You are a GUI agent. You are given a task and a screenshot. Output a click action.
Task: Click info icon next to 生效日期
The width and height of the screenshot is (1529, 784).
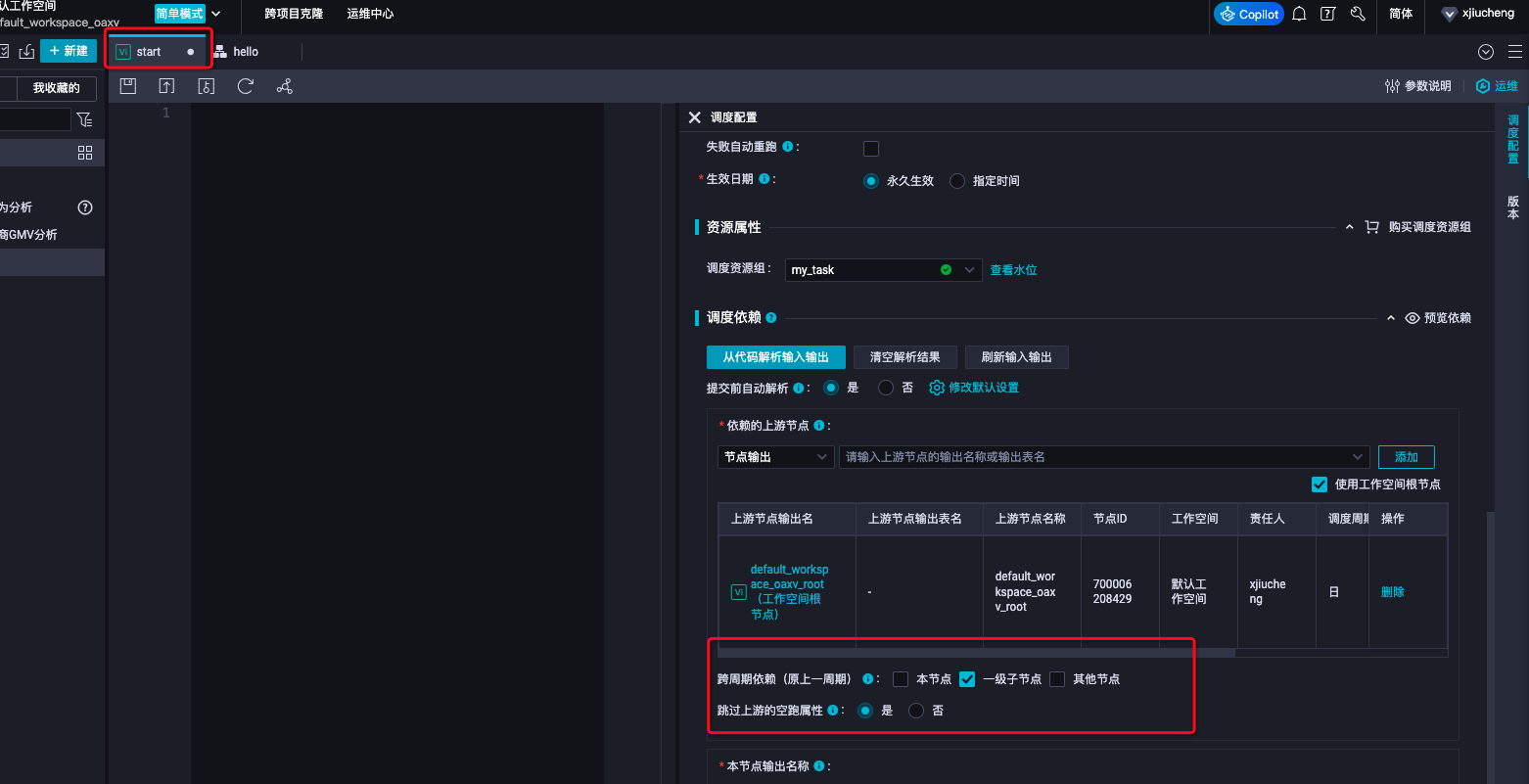(x=764, y=179)
